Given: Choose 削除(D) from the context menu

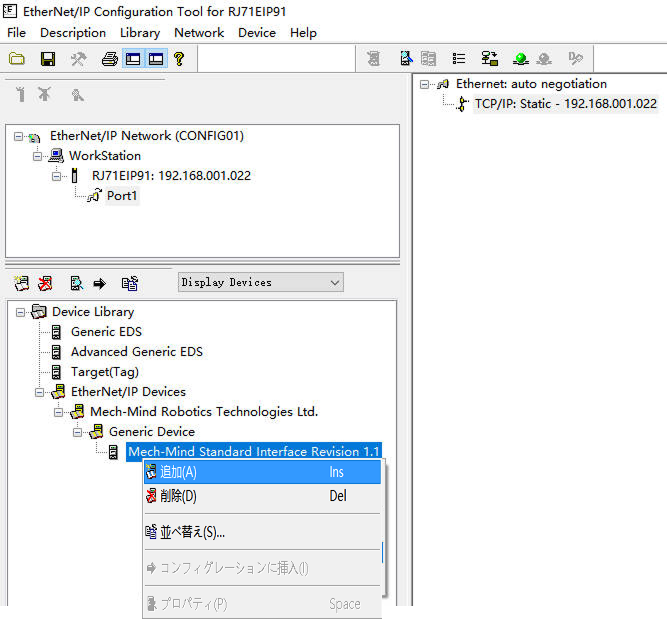Looking at the screenshot, I should (x=179, y=496).
